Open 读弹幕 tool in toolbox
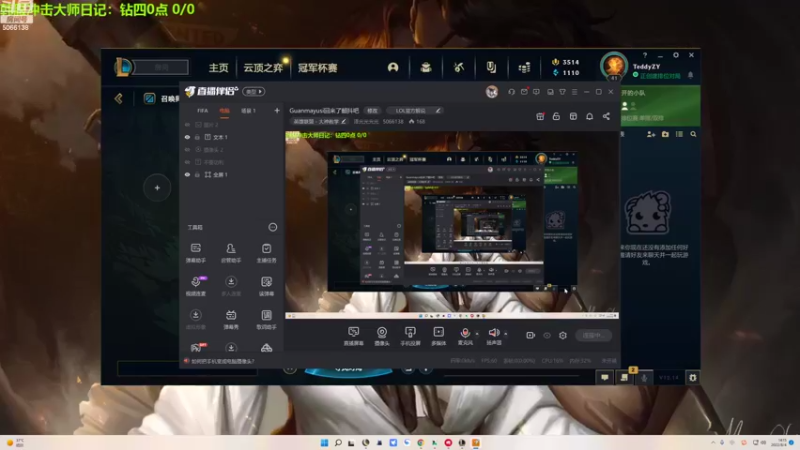This screenshot has width=800, height=450. tap(266, 286)
